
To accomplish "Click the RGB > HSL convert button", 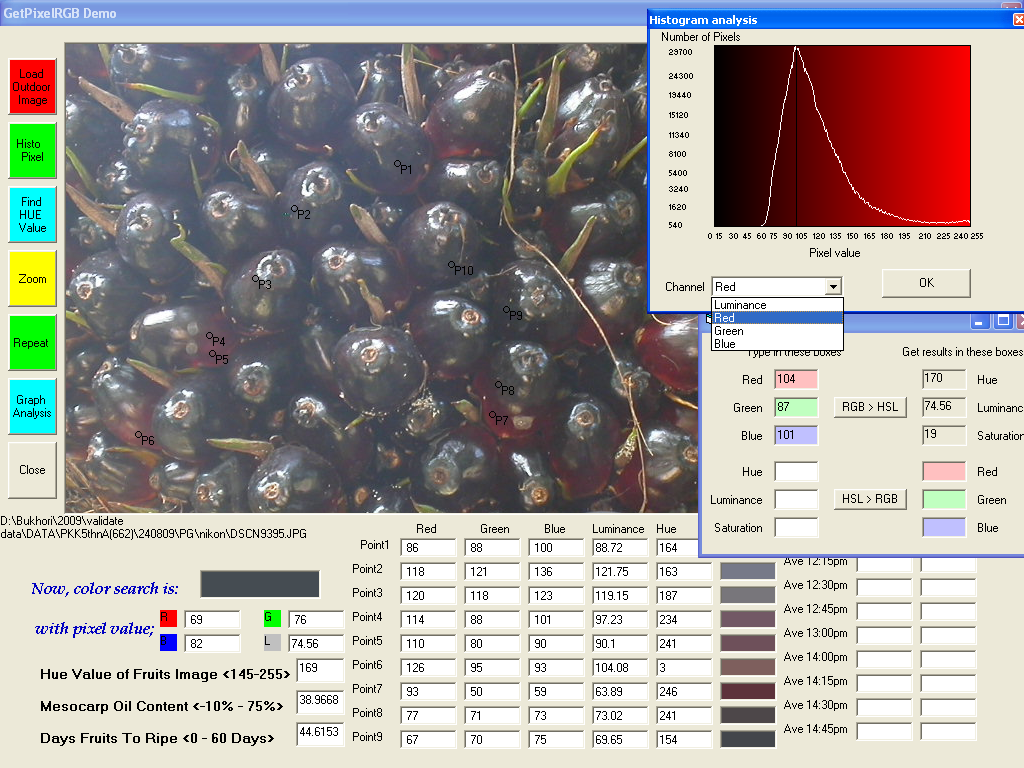I will pyautogui.click(x=869, y=407).
